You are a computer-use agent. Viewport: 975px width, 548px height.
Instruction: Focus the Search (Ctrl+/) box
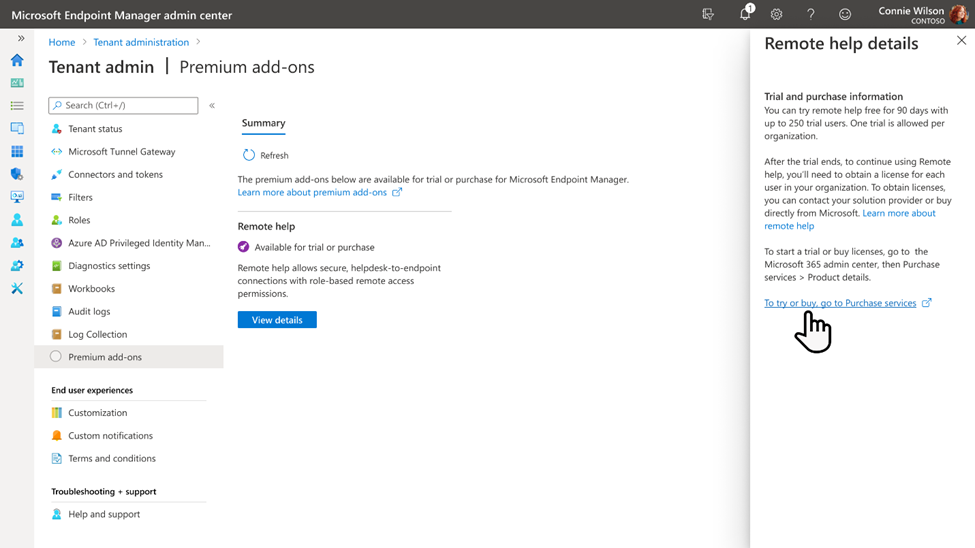click(x=123, y=105)
